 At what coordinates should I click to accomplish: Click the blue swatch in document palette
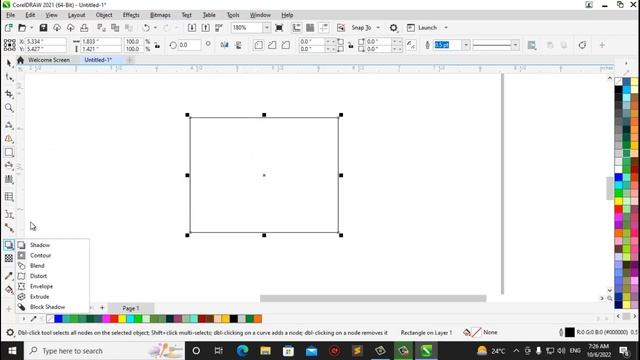coord(58,319)
